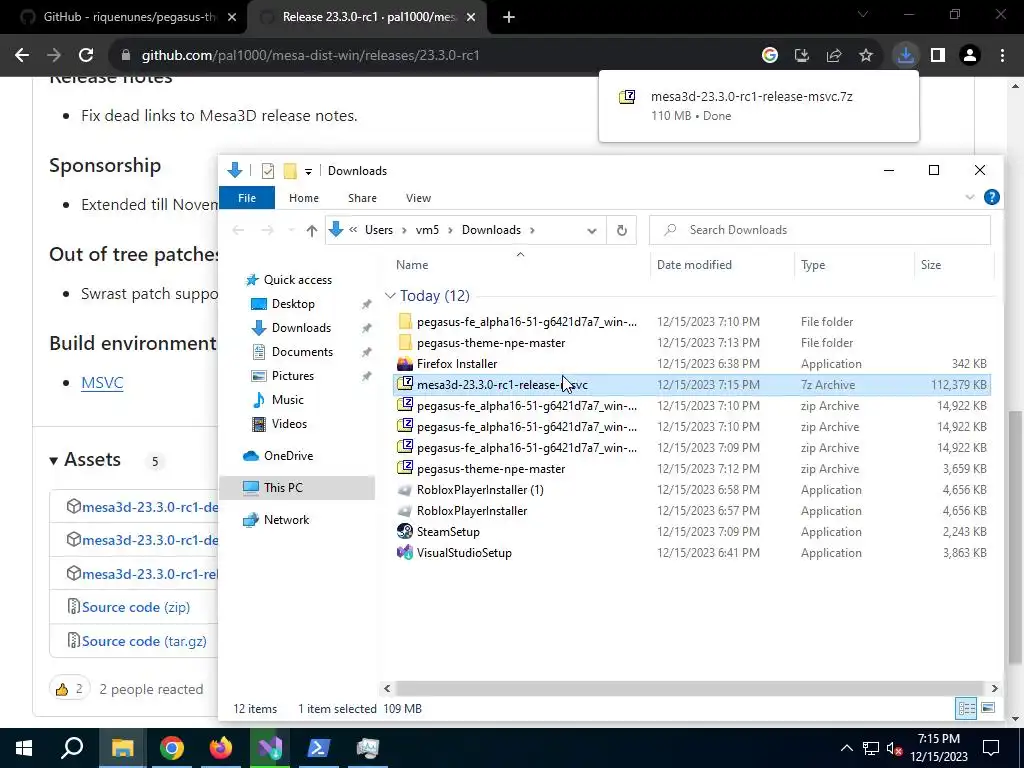Screen dimensions: 1024x768
Task: Click the muted volume tray icon
Action: pos(895,748)
